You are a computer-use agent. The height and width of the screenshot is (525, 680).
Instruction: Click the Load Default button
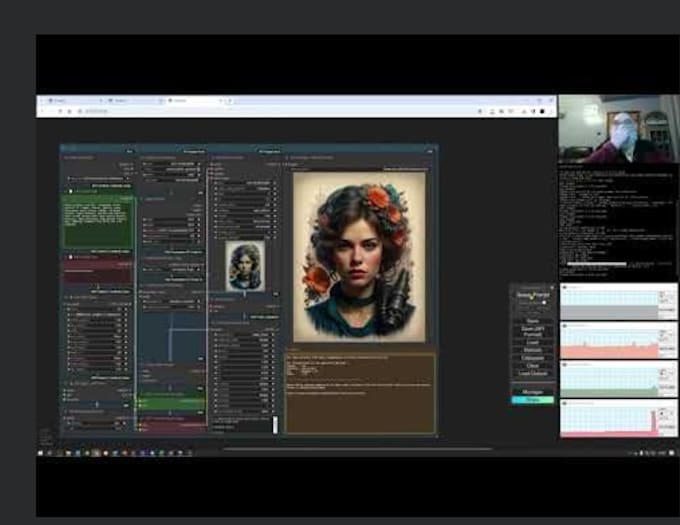tap(533, 374)
